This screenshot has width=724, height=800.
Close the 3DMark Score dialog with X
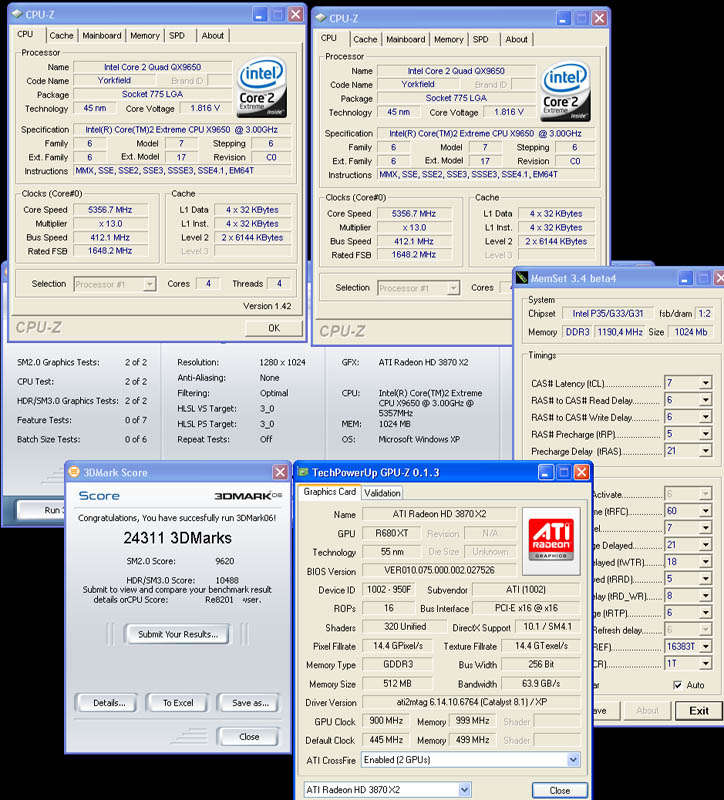point(280,472)
